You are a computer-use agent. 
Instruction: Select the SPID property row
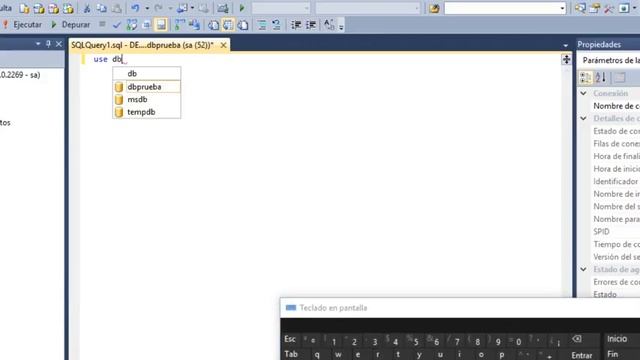click(616, 232)
